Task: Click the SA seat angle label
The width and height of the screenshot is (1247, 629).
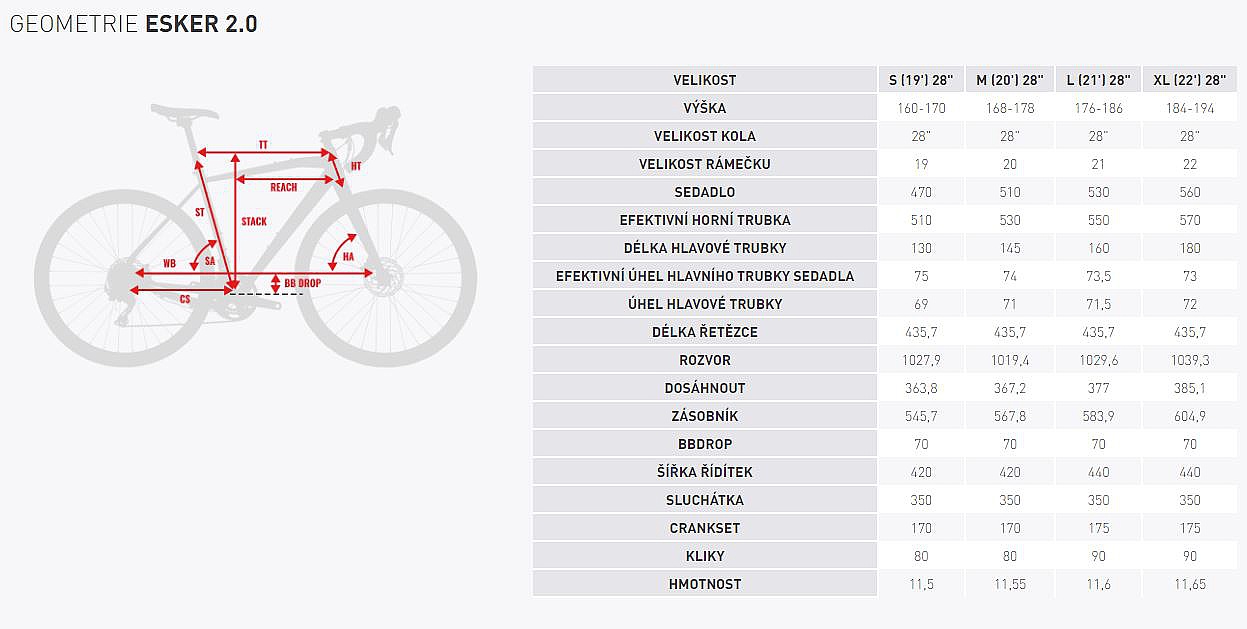Action: pyautogui.click(x=210, y=260)
